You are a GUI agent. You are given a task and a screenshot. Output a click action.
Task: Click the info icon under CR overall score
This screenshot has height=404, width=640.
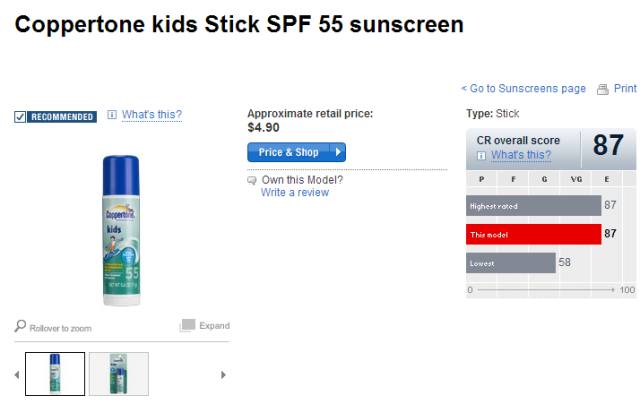[x=482, y=156]
